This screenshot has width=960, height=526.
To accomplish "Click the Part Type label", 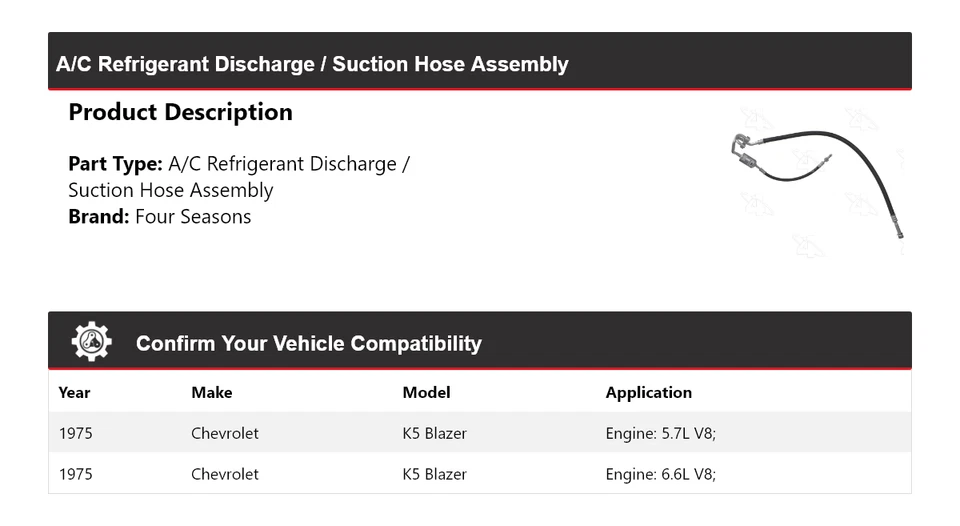I will [115, 164].
